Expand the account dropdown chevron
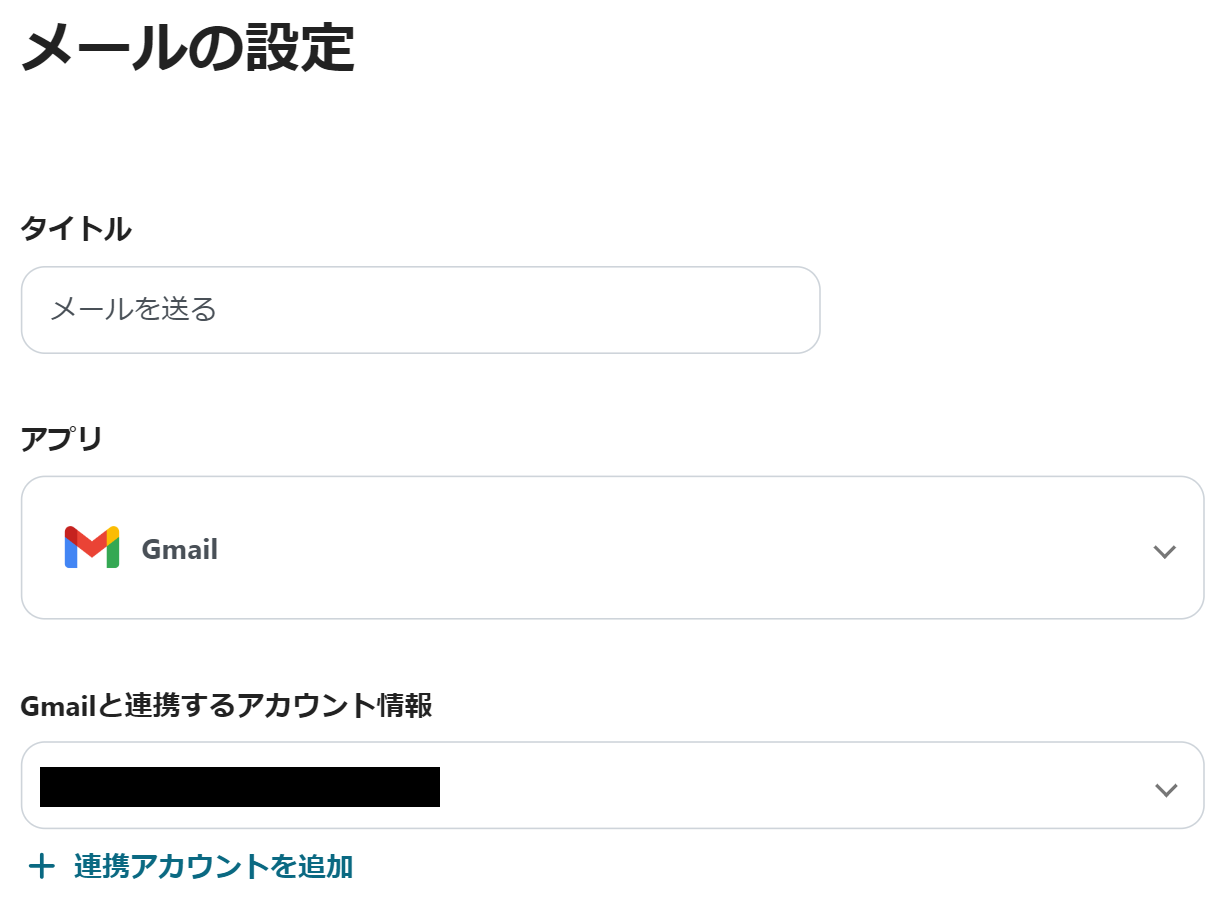Viewport: 1228px width, 912px height. coord(1165,789)
